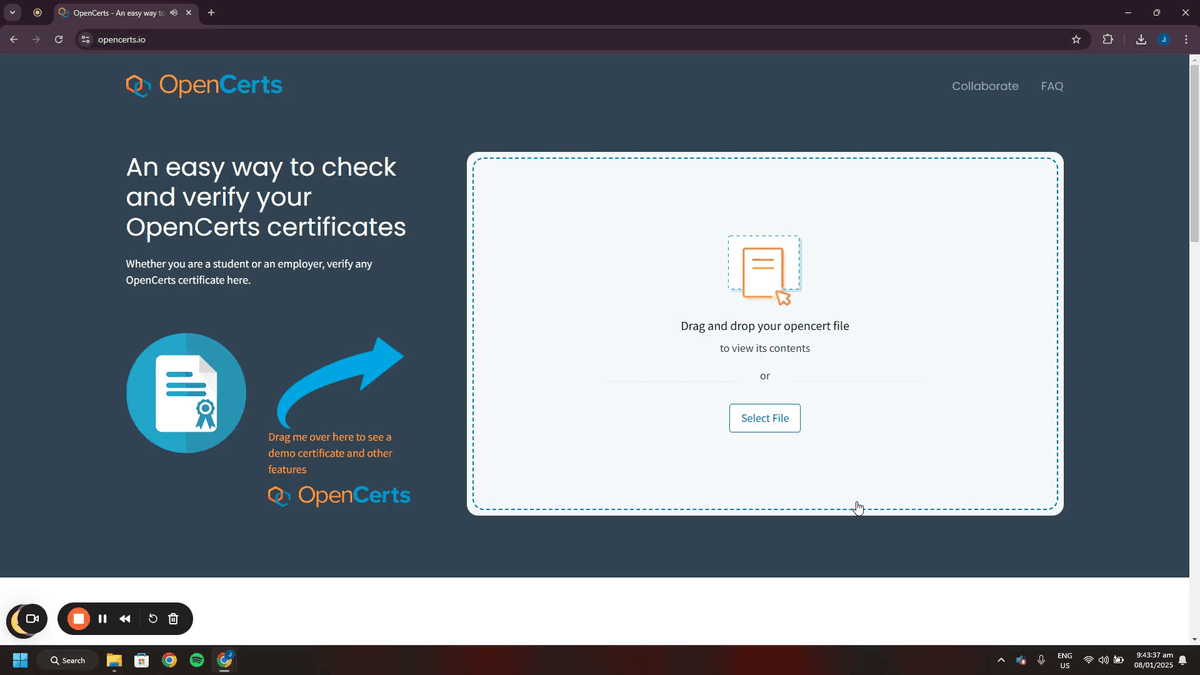
Task: Open the clock and calendar flyout
Action: (x=1154, y=660)
